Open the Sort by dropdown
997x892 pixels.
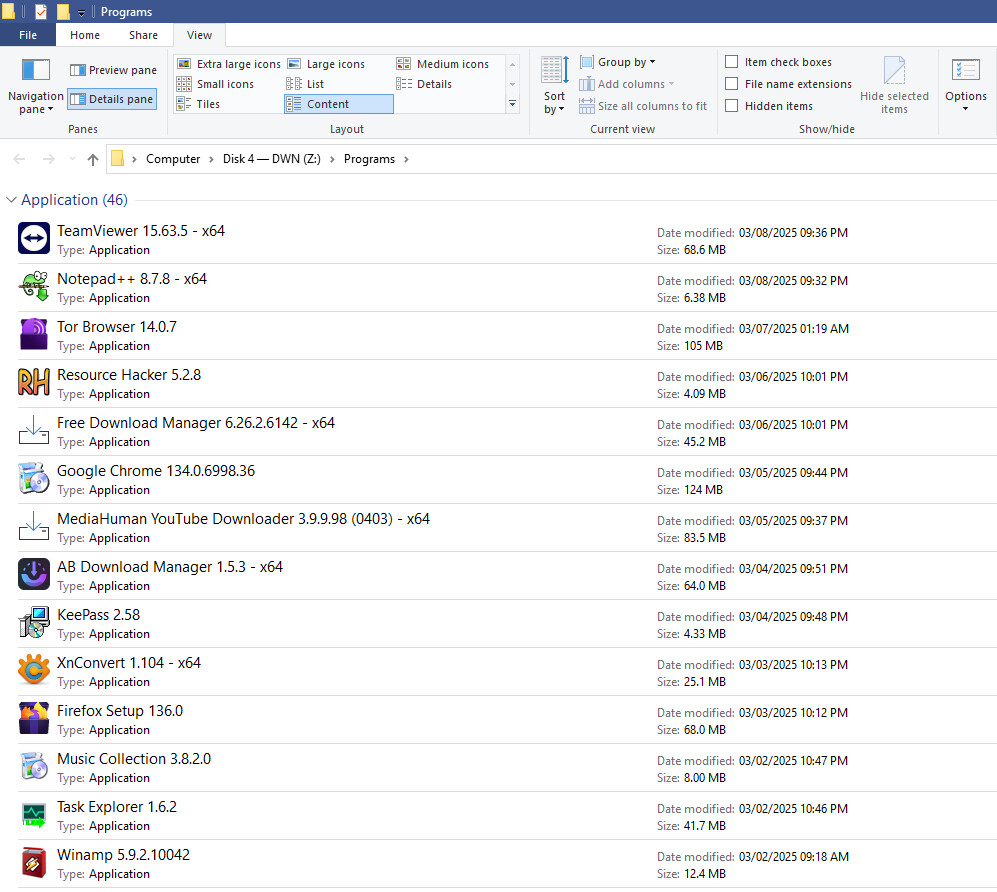tap(554, 86)
